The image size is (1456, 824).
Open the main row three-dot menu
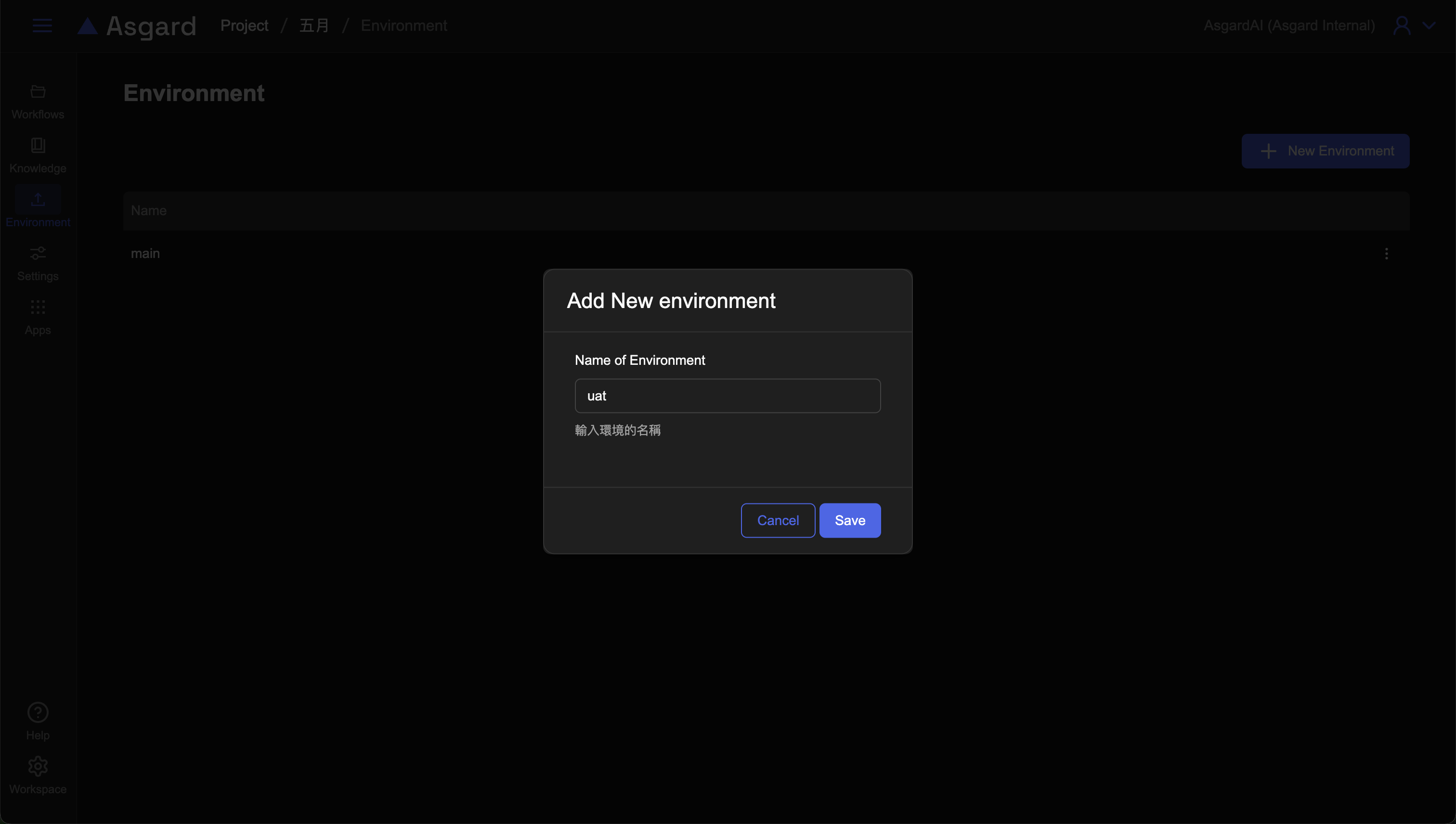tap(1386, 254)
